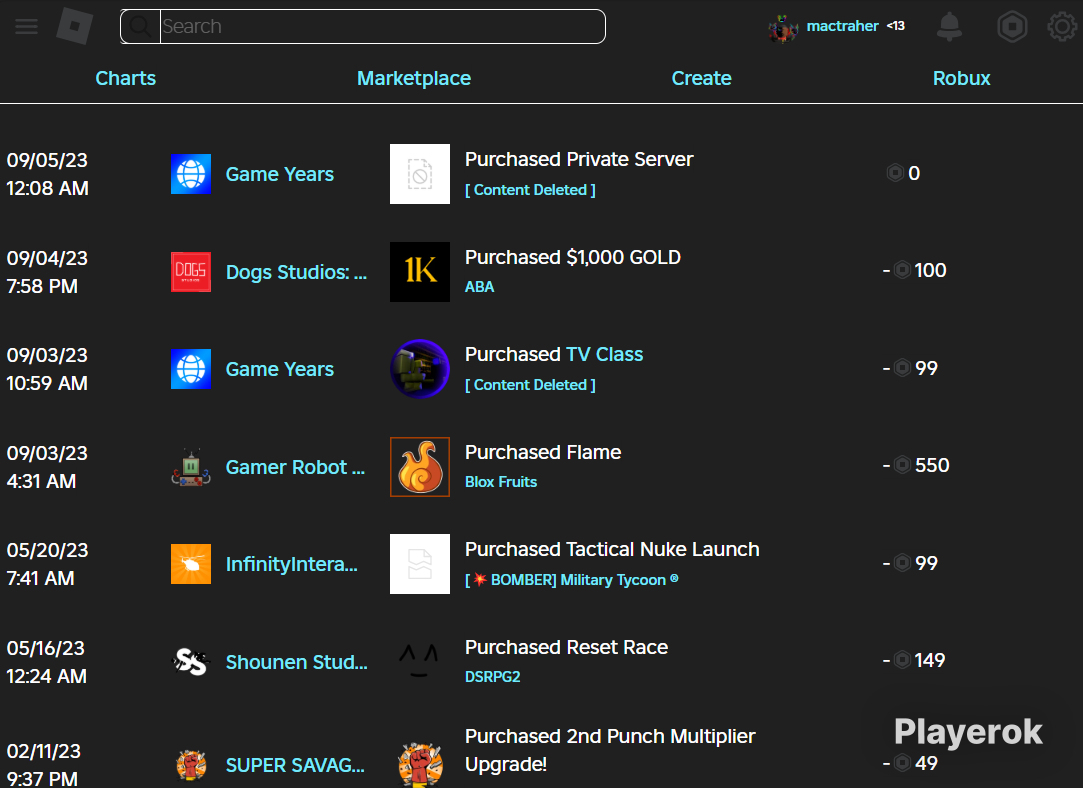The image size is (1083, 788).
Task: Open the TV Class item thumbnail
Action: [x=420, y=369]
